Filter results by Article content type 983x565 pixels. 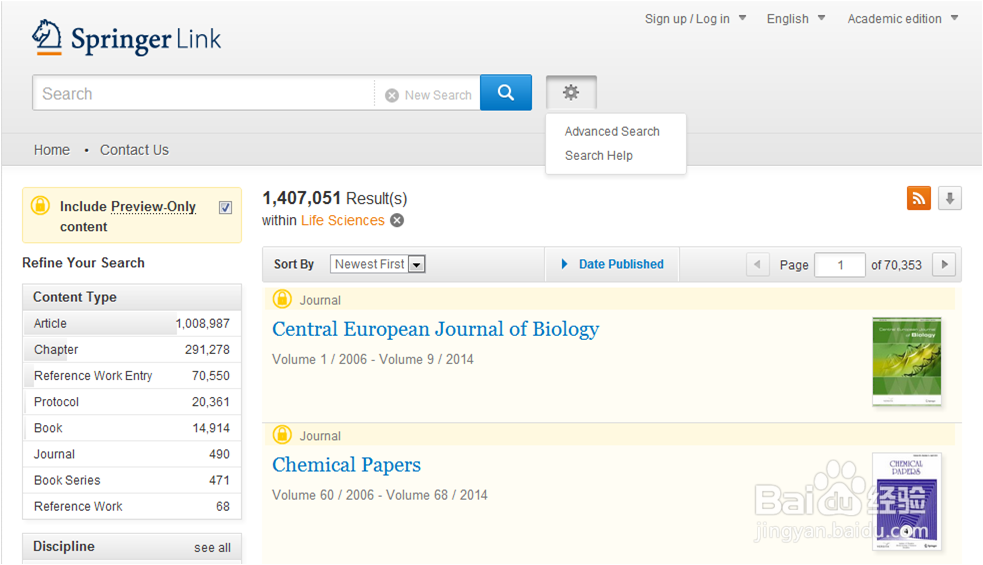[x=50, y=323]
